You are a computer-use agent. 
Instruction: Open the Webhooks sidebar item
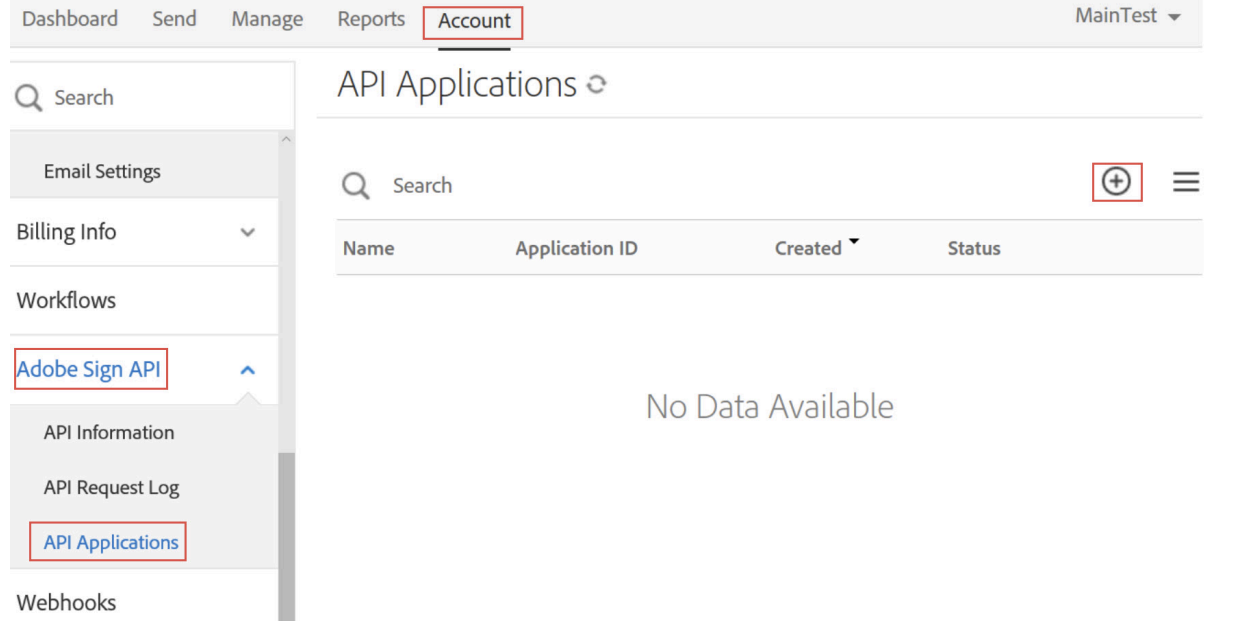pyautogui.click(x=66, y=602)
